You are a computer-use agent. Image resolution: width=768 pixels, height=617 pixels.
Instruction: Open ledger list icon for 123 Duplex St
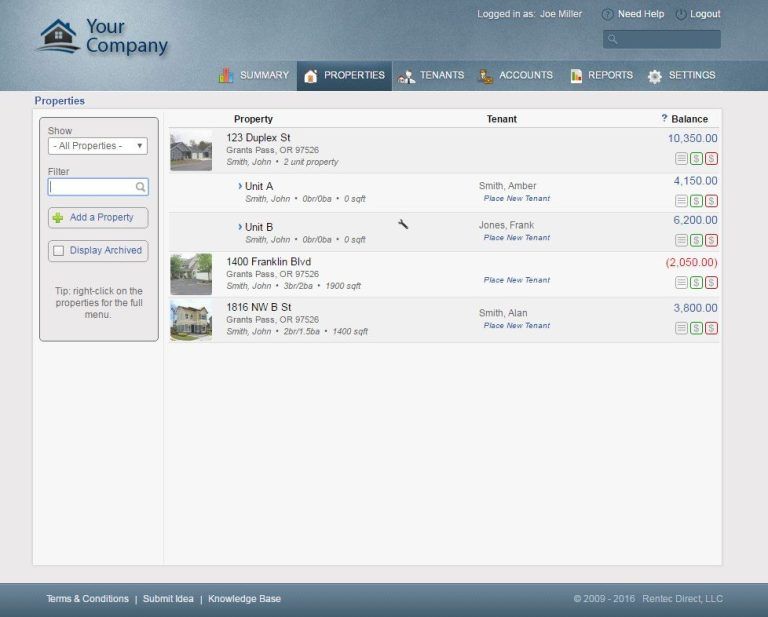(681, 159)
